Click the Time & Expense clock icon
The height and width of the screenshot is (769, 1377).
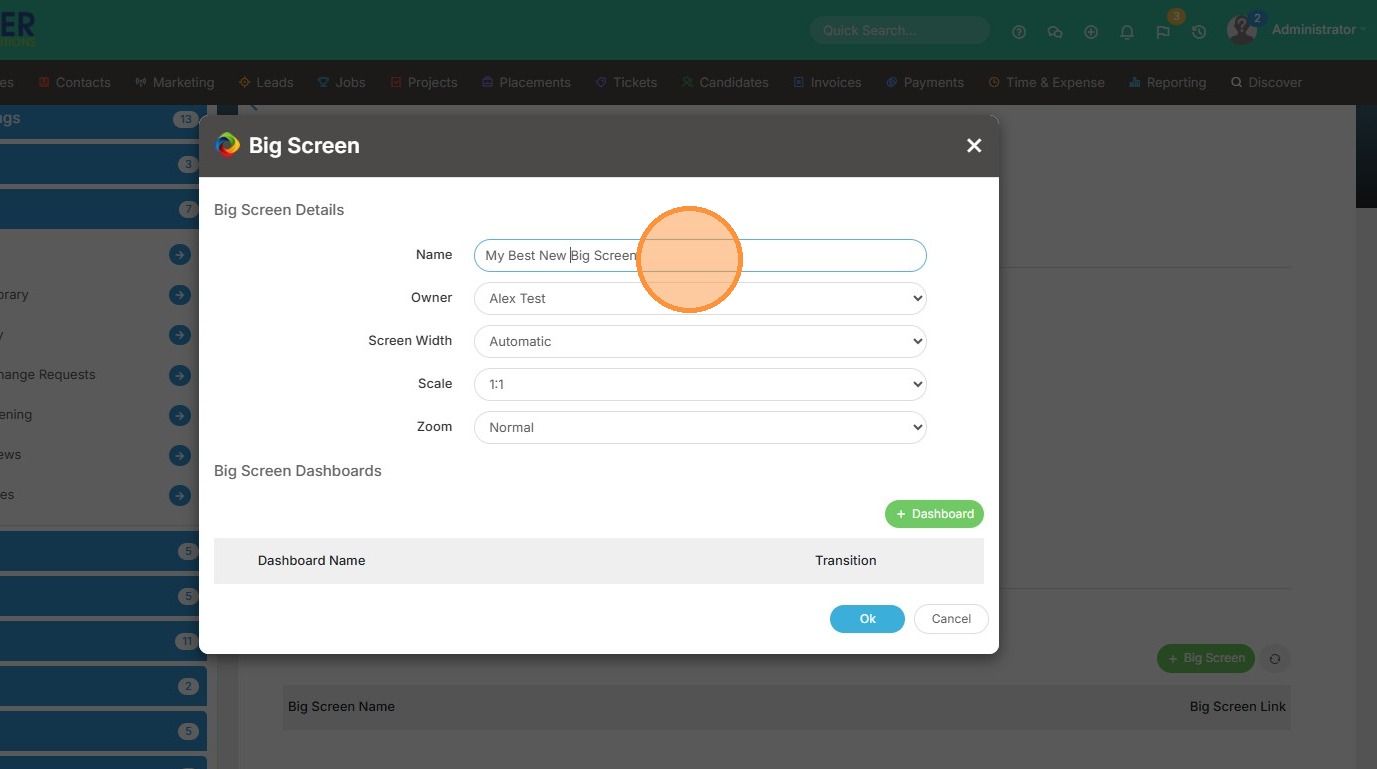(994, 82)
